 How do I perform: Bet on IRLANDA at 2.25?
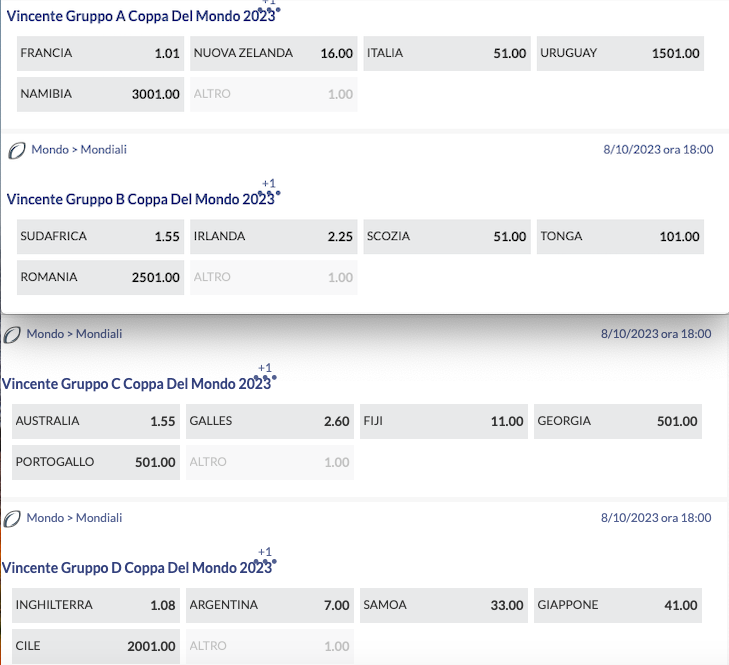[273, 237]
